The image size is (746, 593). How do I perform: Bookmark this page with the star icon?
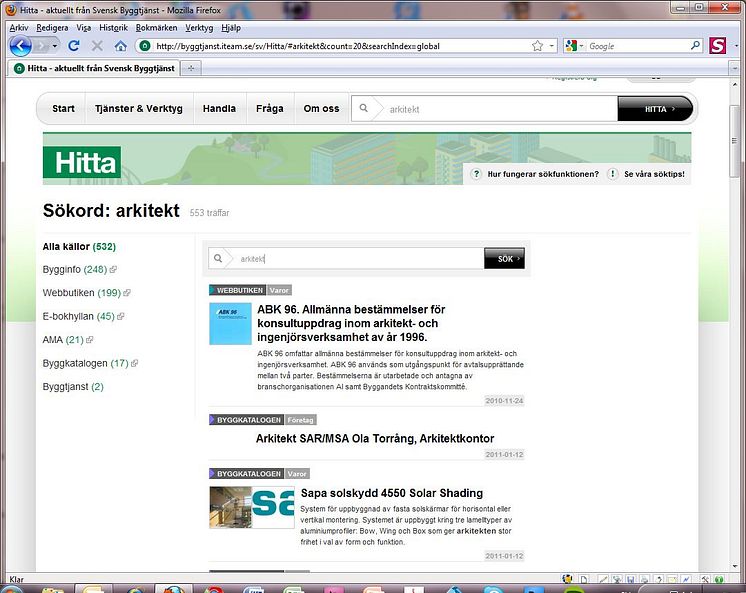[x=538, y=46]
